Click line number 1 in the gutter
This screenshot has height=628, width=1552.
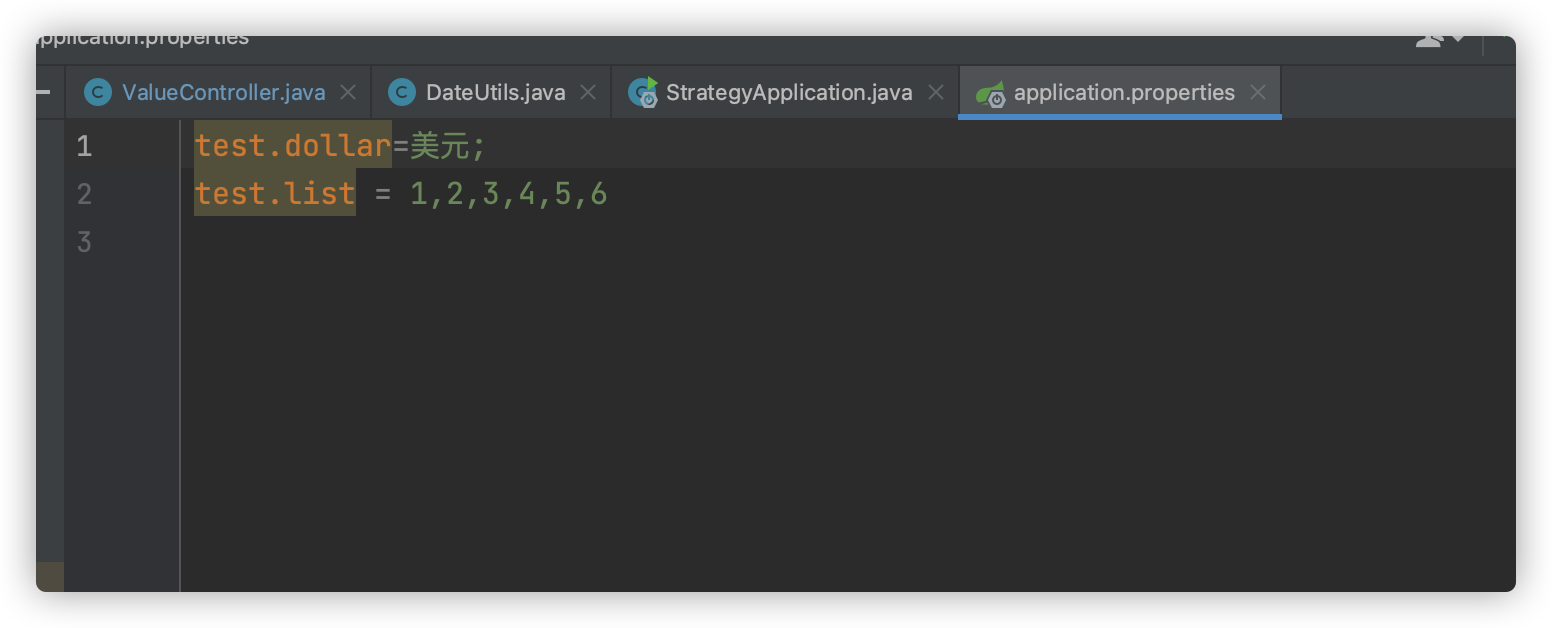[x=84, y=145]
